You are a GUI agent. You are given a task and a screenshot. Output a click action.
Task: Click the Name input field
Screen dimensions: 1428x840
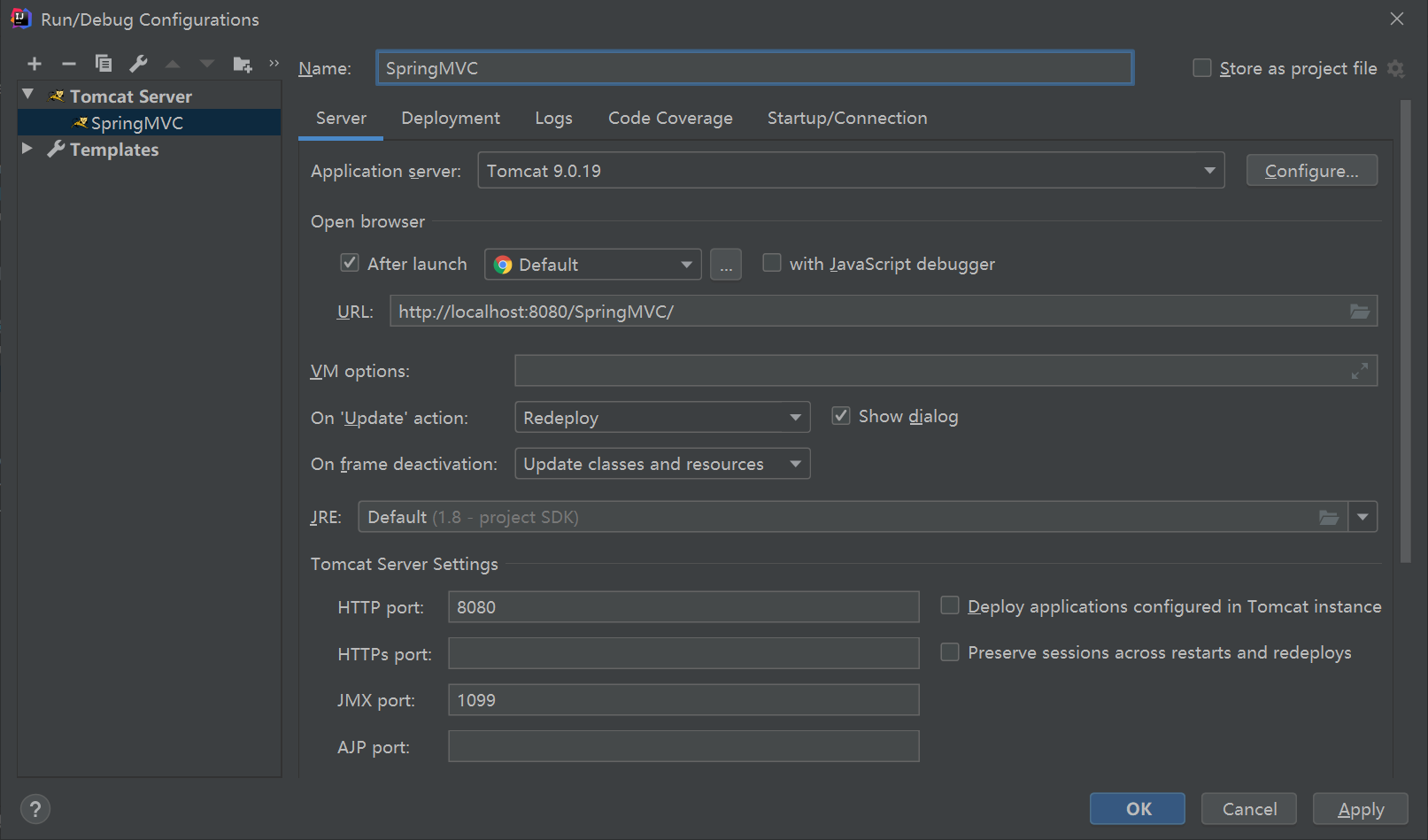tap(755, 68)
